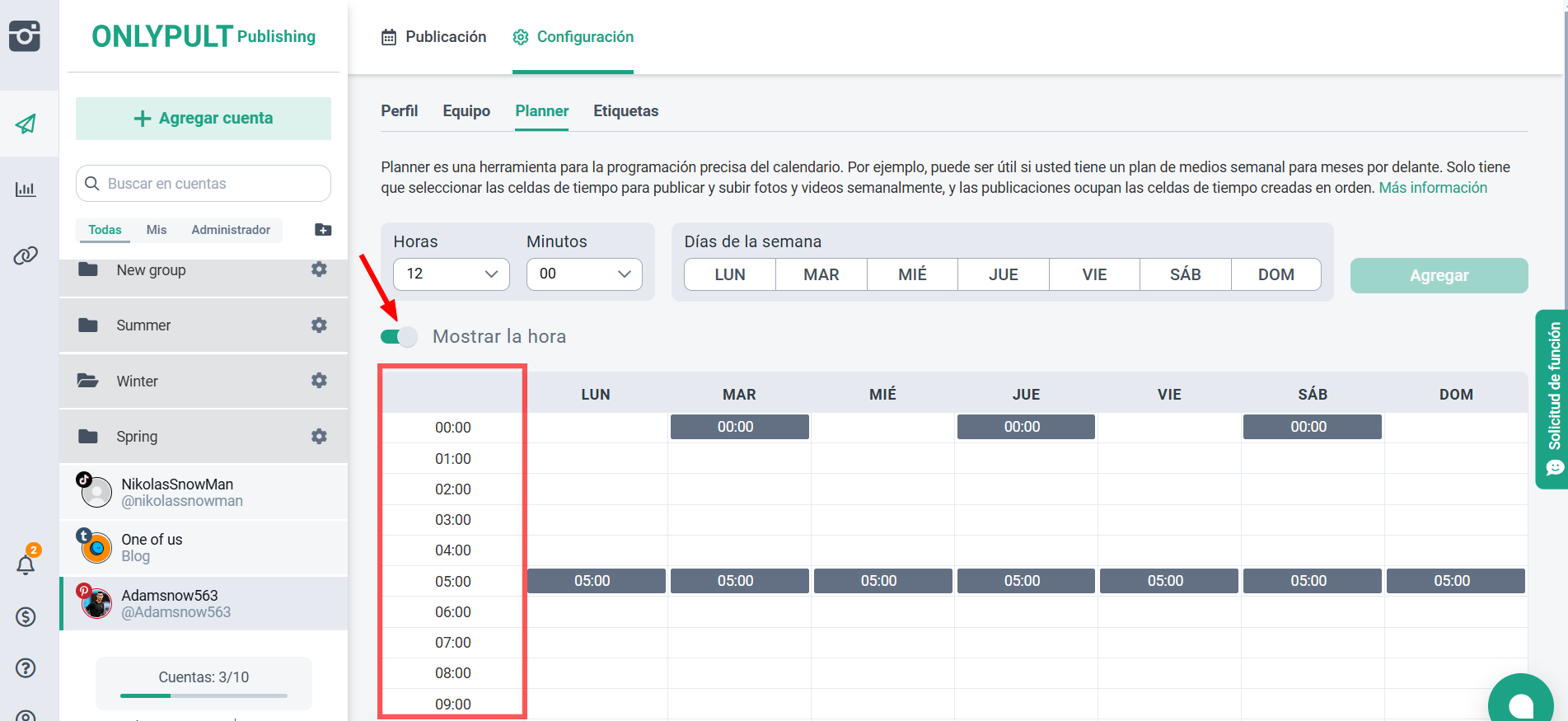
Task: Select the LUN day of the week
Action: [729, 274]
